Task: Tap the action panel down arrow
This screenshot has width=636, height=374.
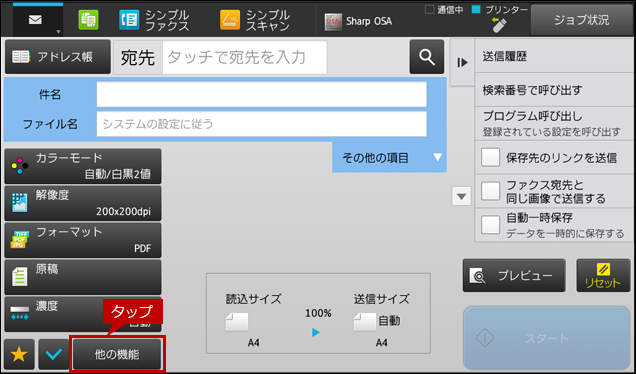Action: (x=461, y=196)
